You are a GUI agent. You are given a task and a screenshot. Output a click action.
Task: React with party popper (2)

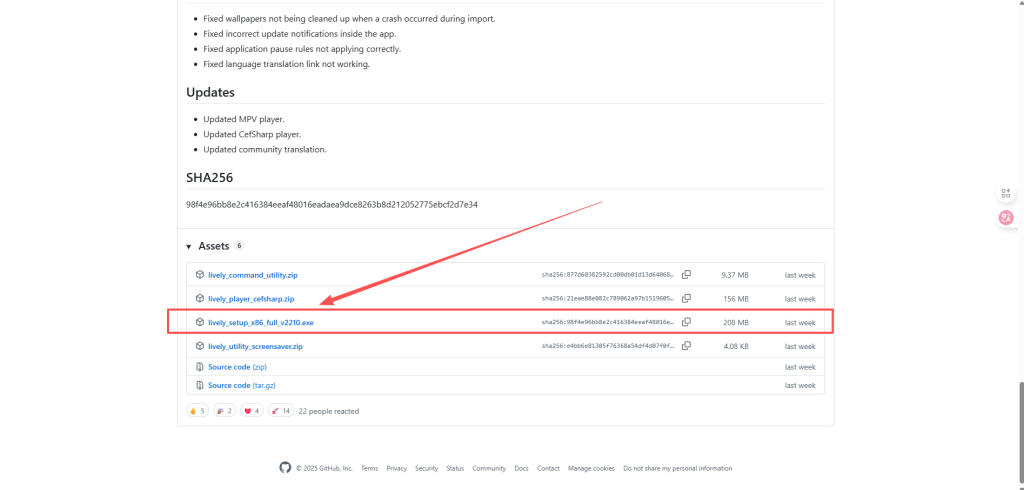[224, 411]
